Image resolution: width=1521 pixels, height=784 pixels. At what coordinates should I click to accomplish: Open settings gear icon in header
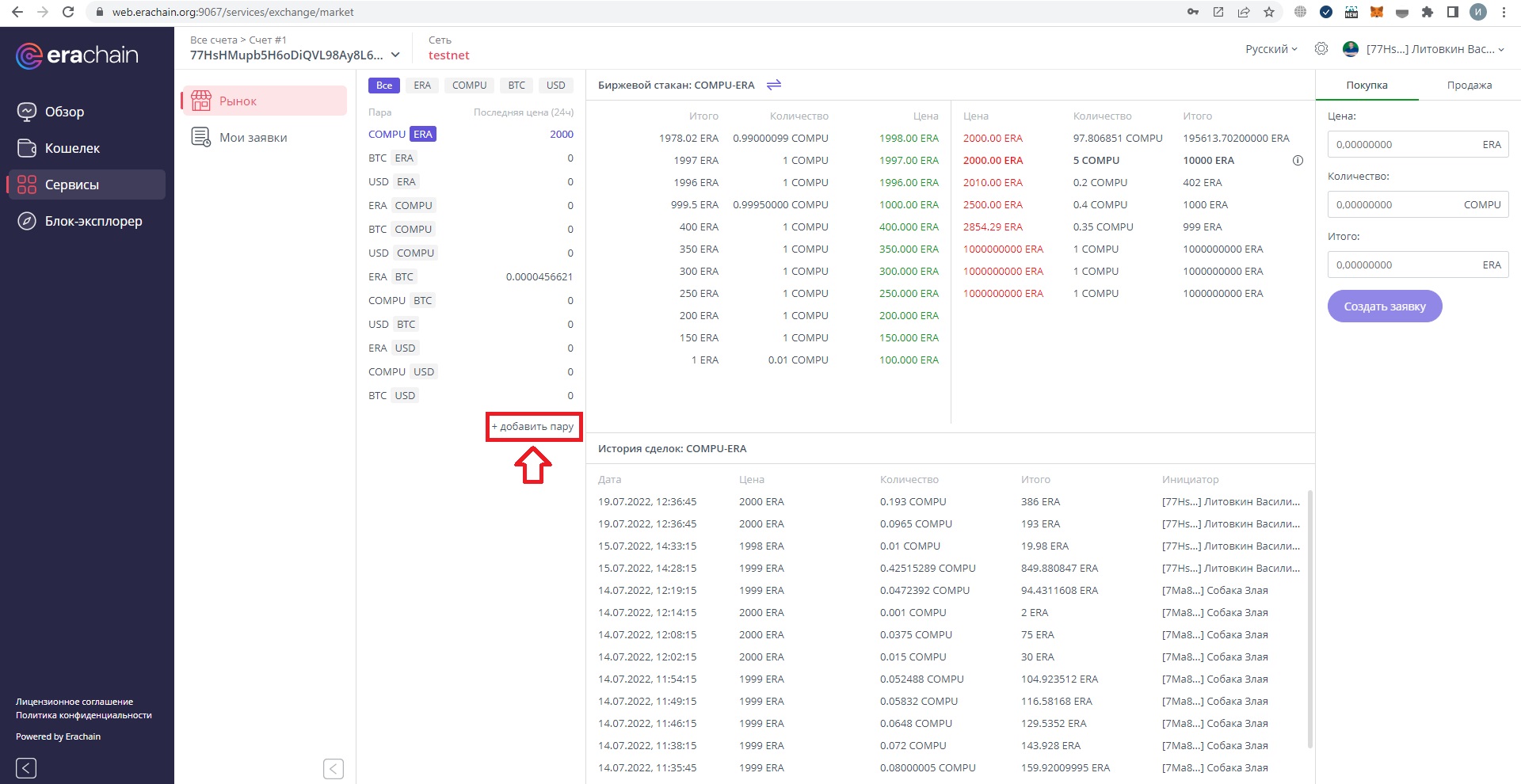click(x=1321, y=49)
